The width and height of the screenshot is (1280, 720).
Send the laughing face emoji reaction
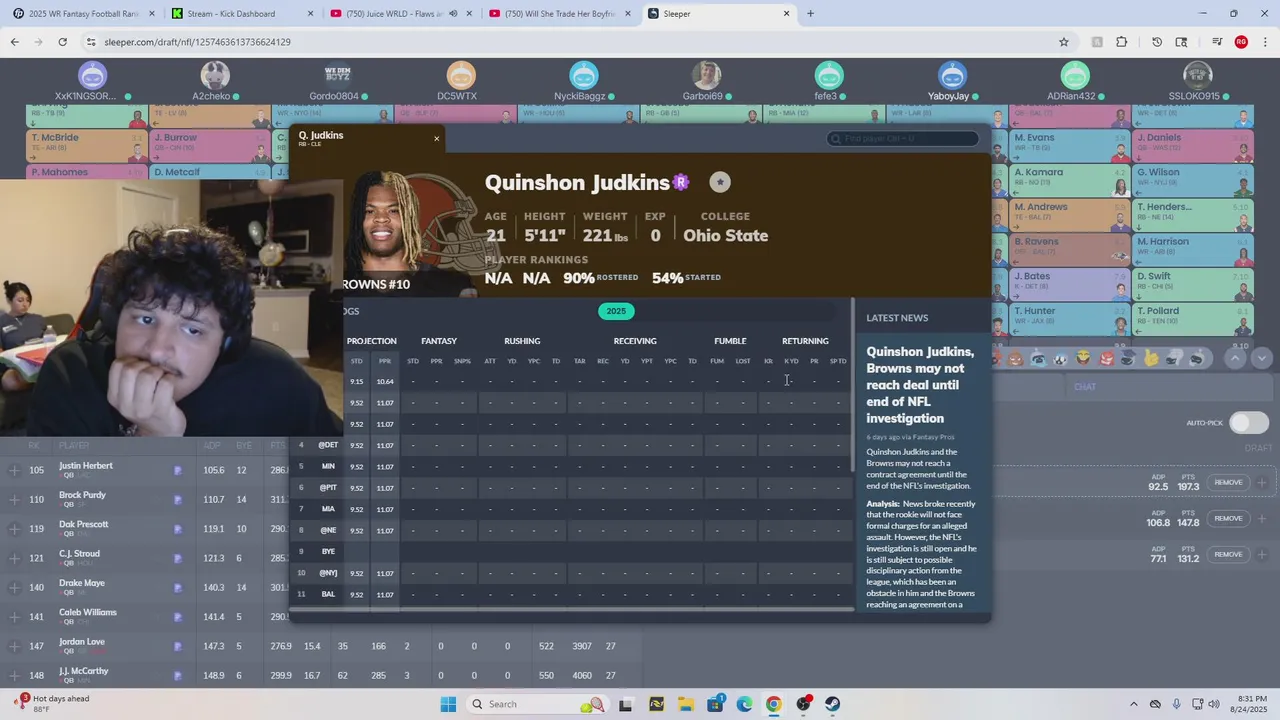click(x=1084, y=358)
